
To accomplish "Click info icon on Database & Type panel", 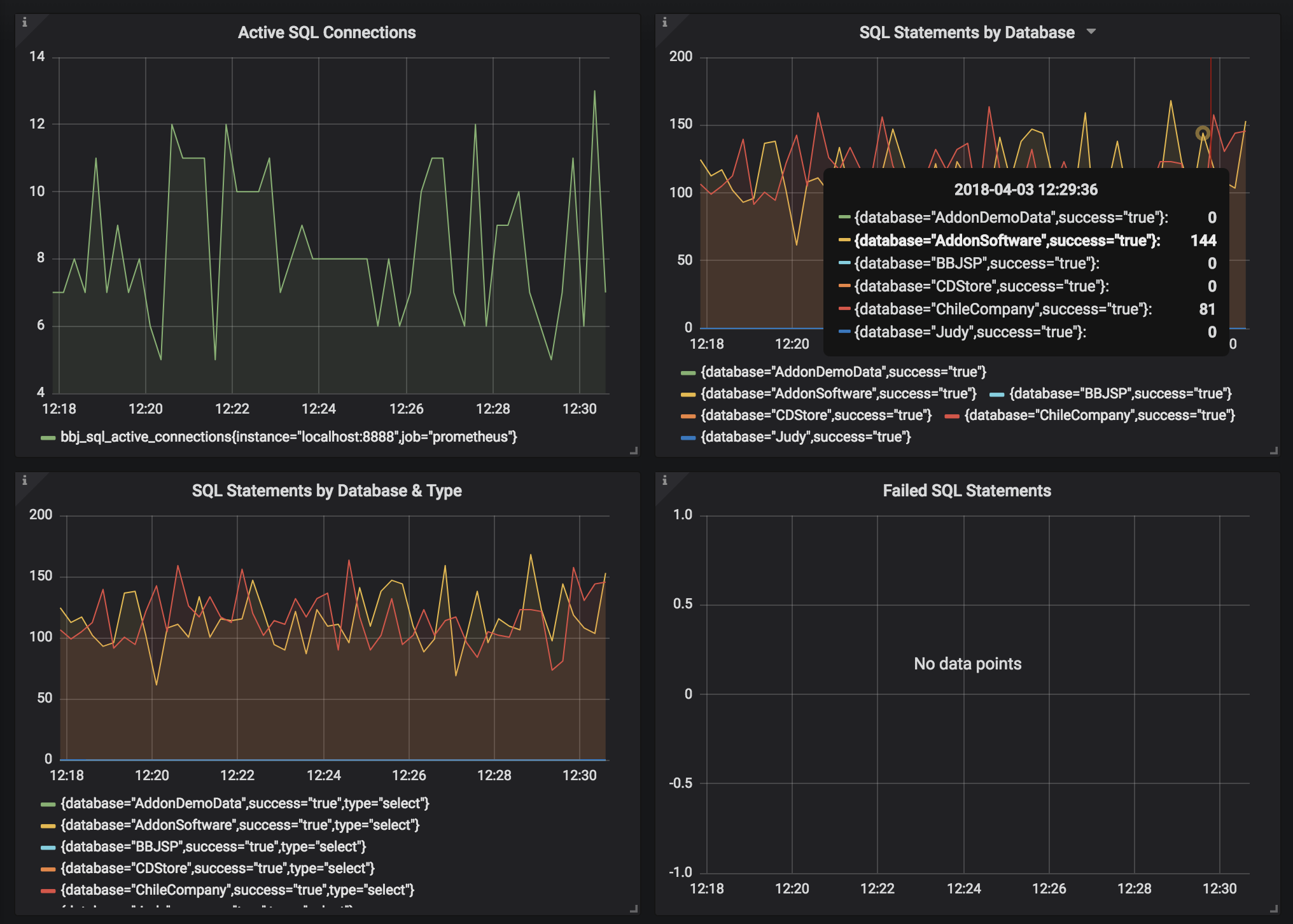I will (24, 480).
